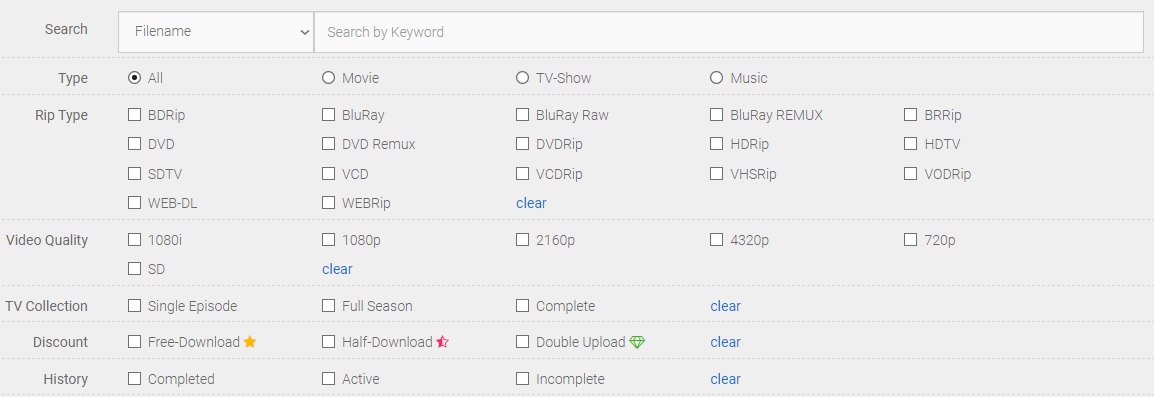The width and height of the screenshot is (1154, 397).
Task: Enable the Free-Download discount checkbox
Action: pos(134,342)
